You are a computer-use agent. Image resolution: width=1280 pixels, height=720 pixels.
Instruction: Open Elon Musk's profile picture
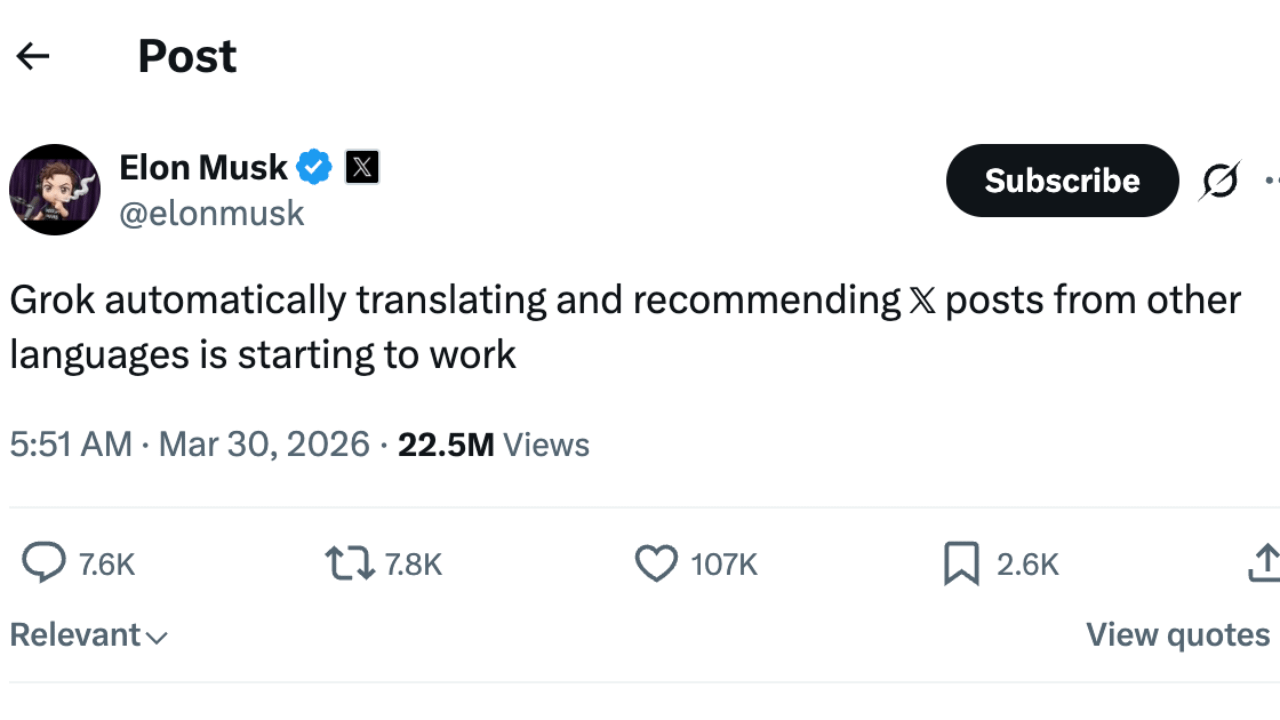point(55,190)
